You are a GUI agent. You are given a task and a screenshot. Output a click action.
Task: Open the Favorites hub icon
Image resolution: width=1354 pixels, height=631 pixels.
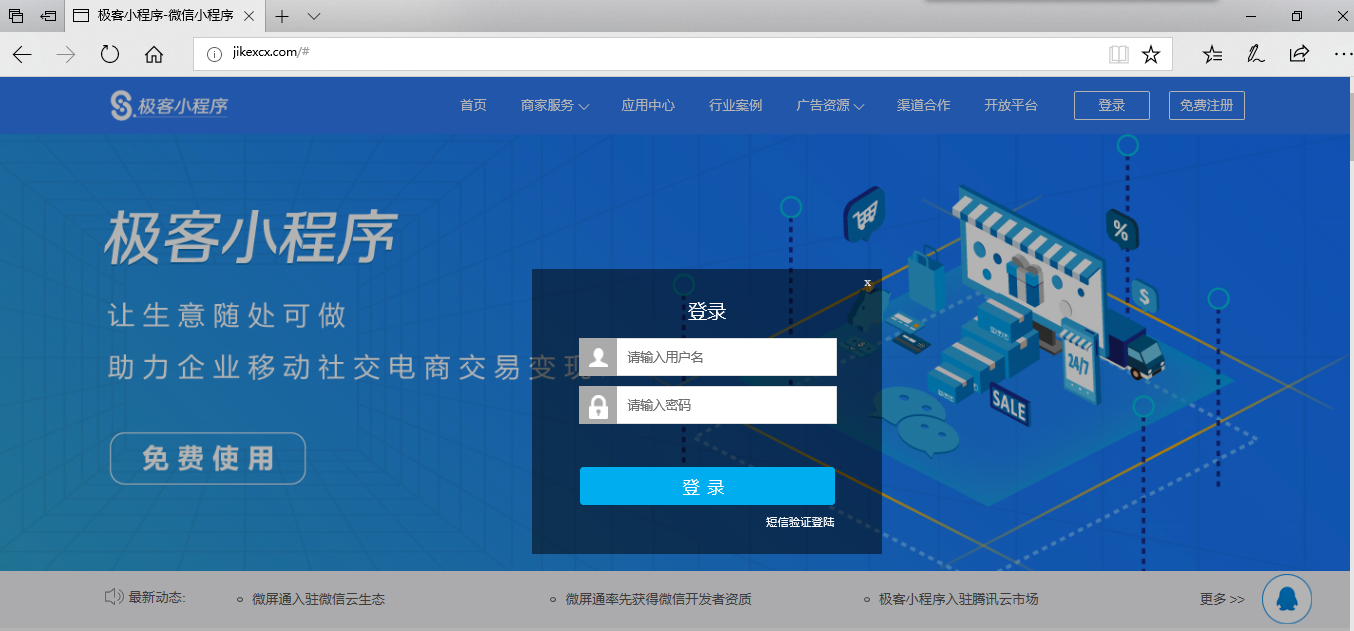[1212, 54]
